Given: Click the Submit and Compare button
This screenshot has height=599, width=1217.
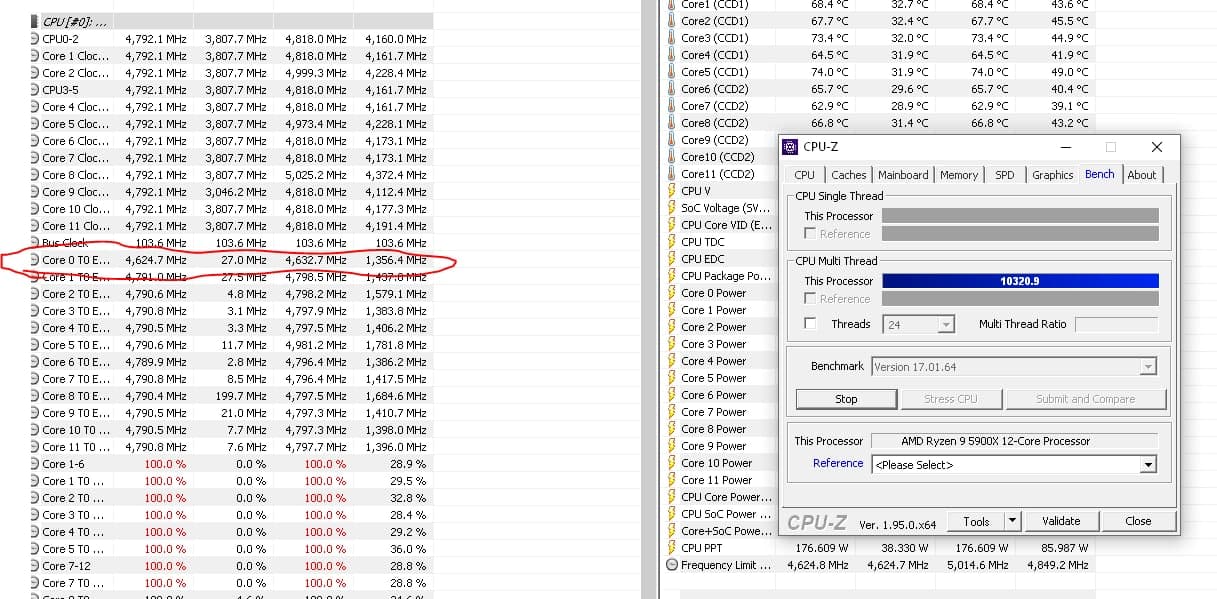Looking at the screenshot, I should (1085, 399).
